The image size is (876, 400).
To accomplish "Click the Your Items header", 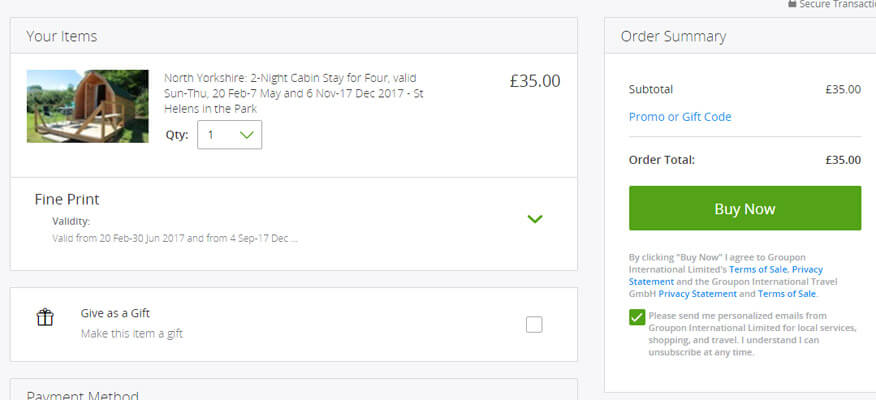I will coord(61,36).
